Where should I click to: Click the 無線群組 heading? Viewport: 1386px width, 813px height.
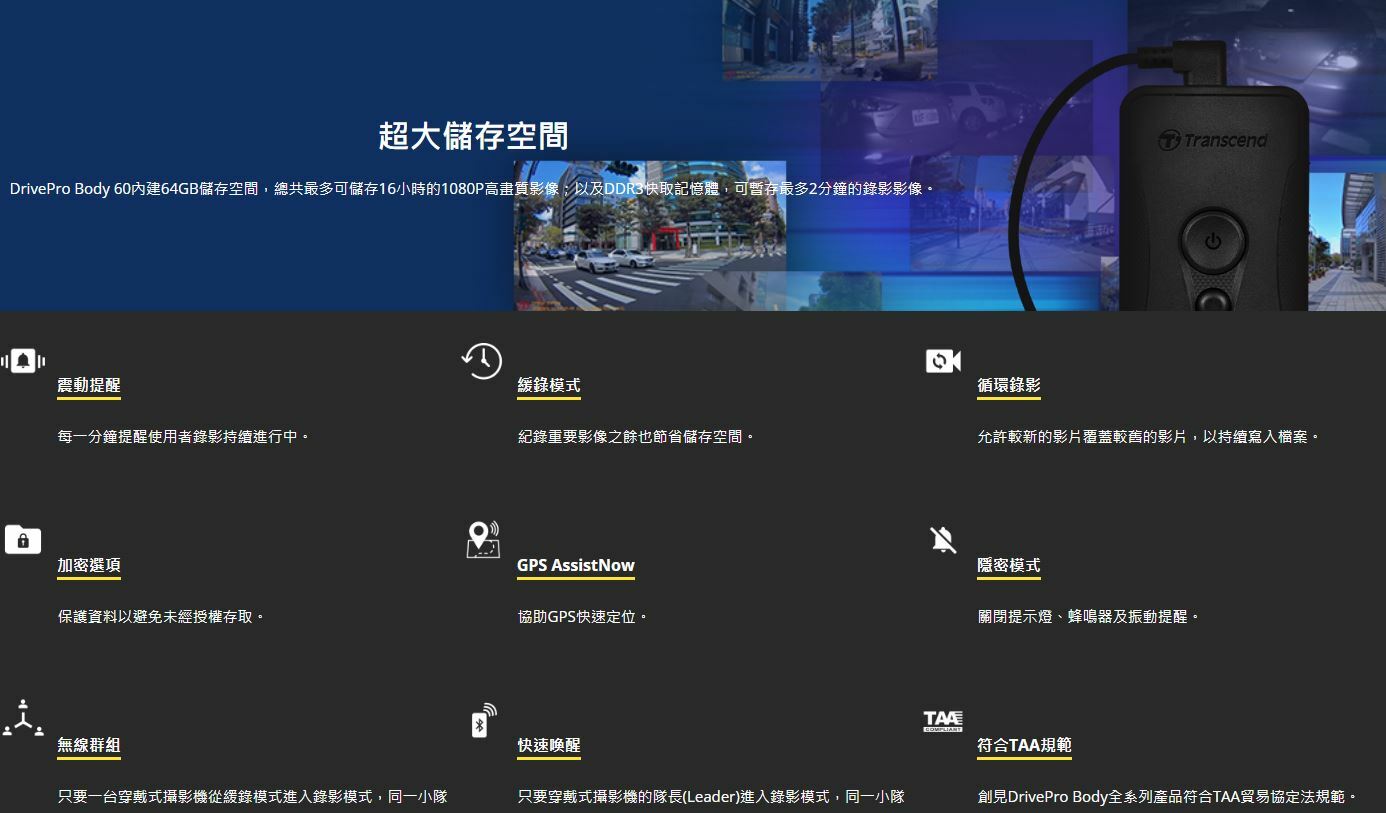coord(89,745)
